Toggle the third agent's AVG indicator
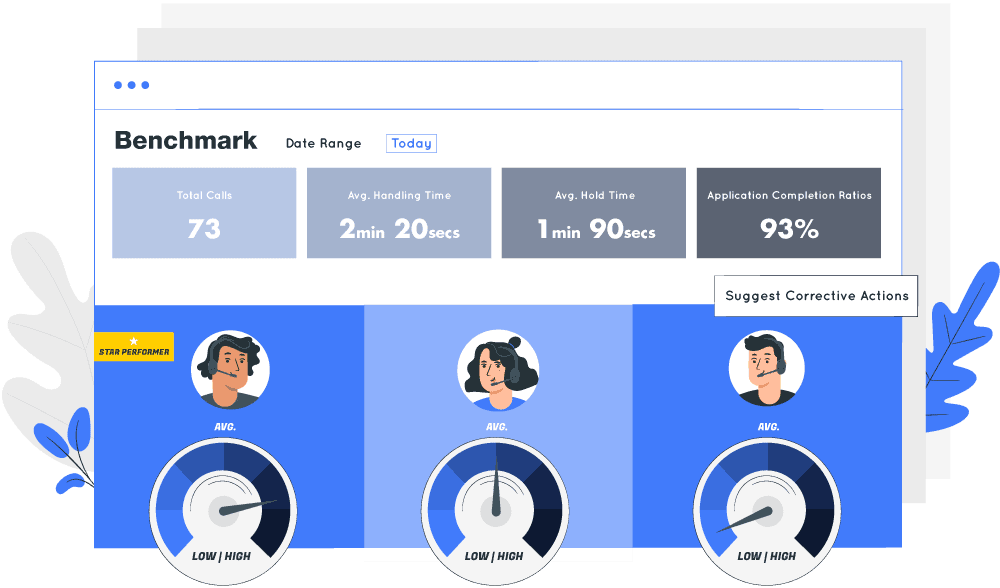Viewport: 1000px width, 588px height. point(766,424)
